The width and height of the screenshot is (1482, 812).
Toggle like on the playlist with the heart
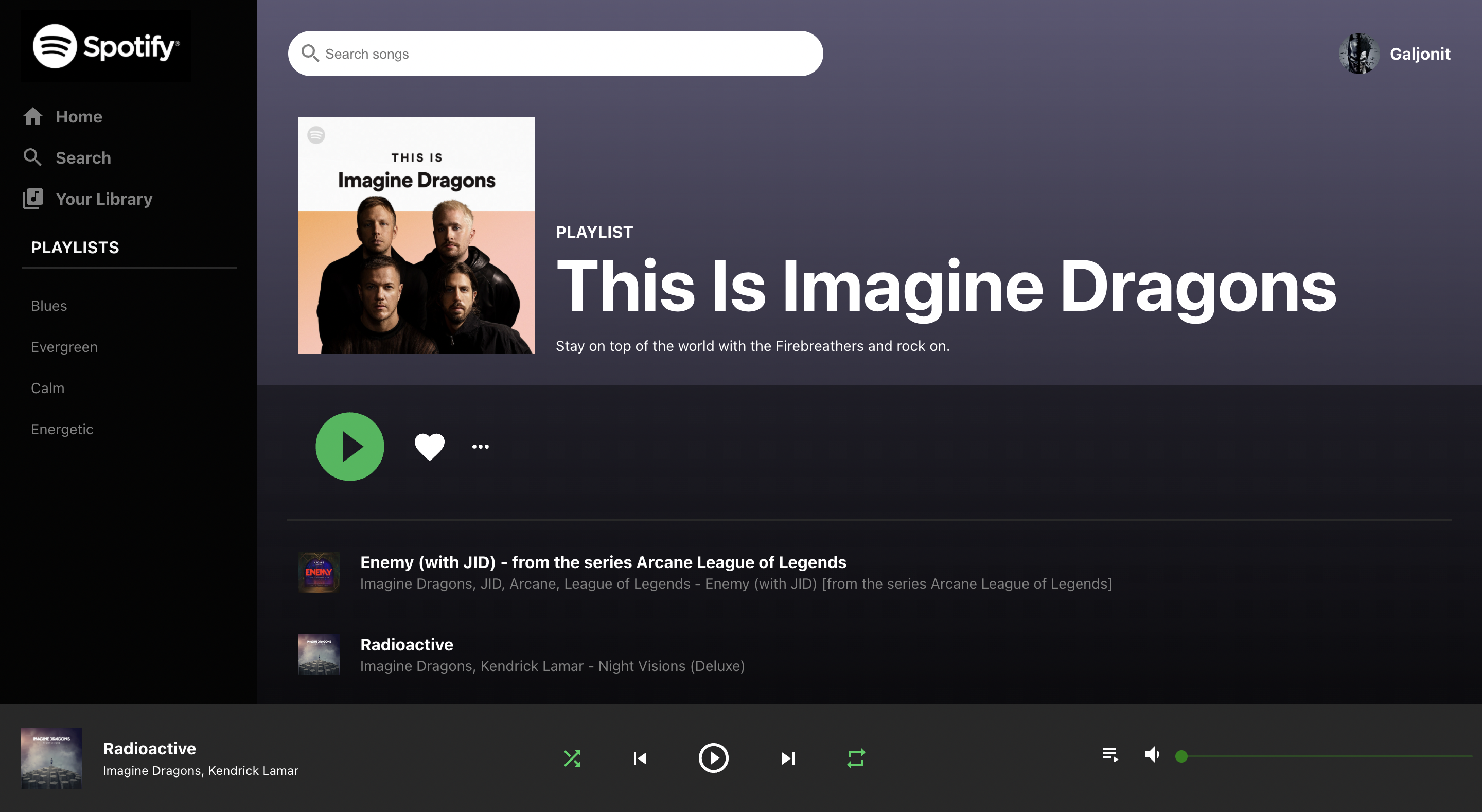(x=429, y=446)
